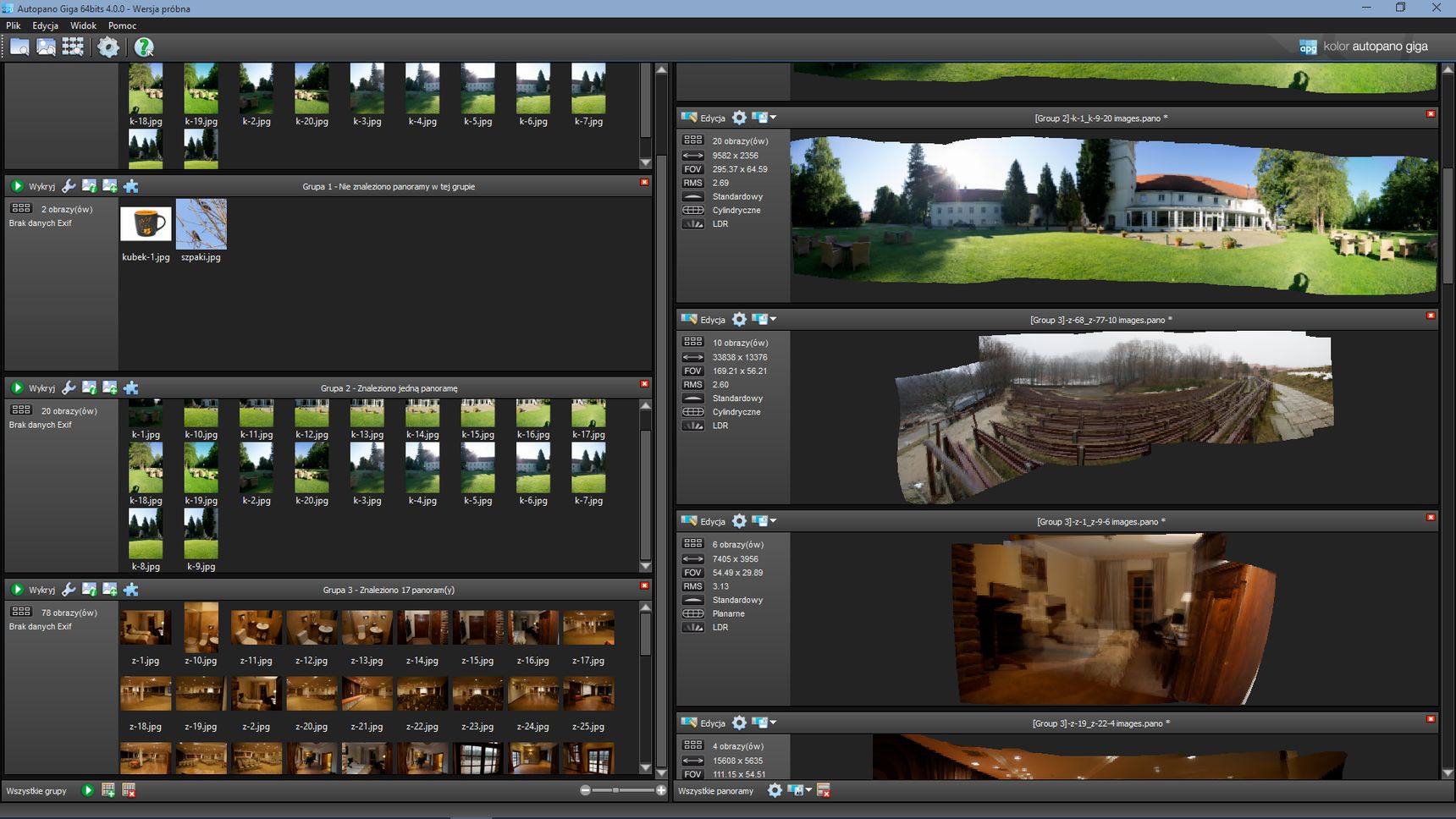Image resolution: width=1456 pixels, height=819 pixels.
Task: Click the select images toolbar icon
Action: (x=46, y=47)
